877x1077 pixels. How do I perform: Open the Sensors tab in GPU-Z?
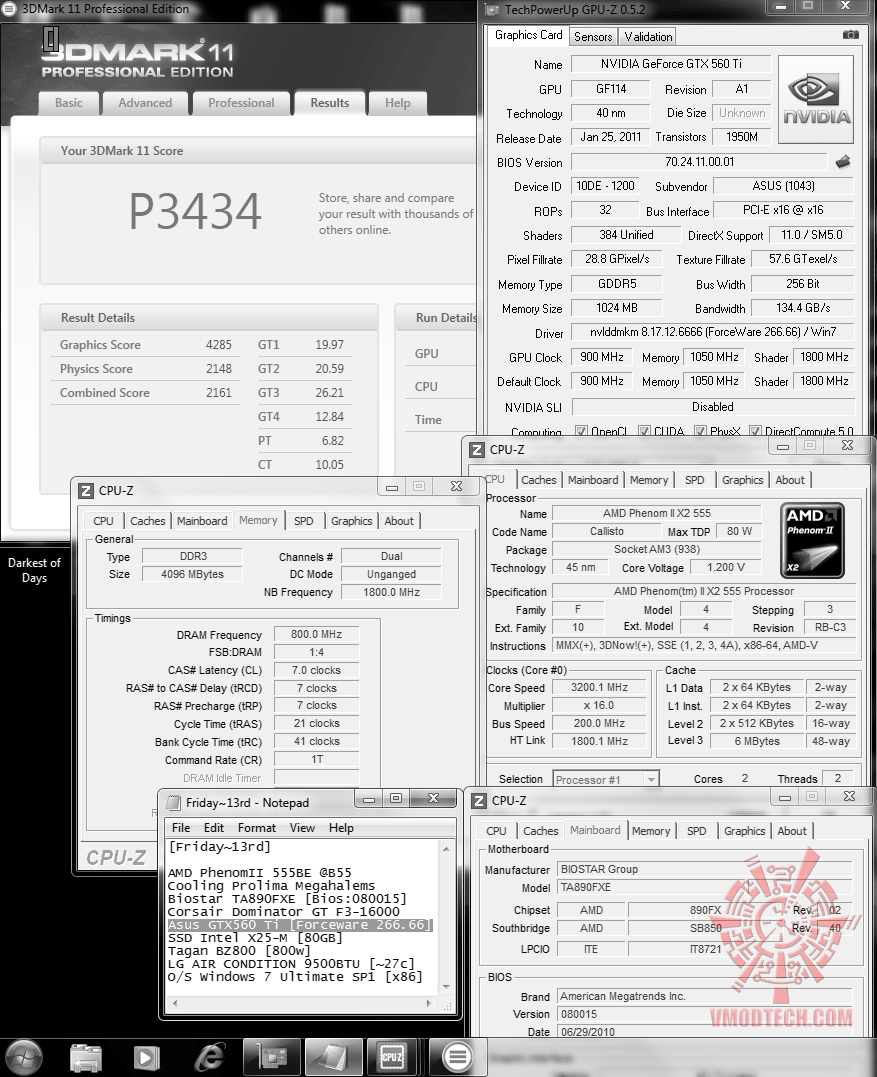pyautogui.click(x=593, y=37)
